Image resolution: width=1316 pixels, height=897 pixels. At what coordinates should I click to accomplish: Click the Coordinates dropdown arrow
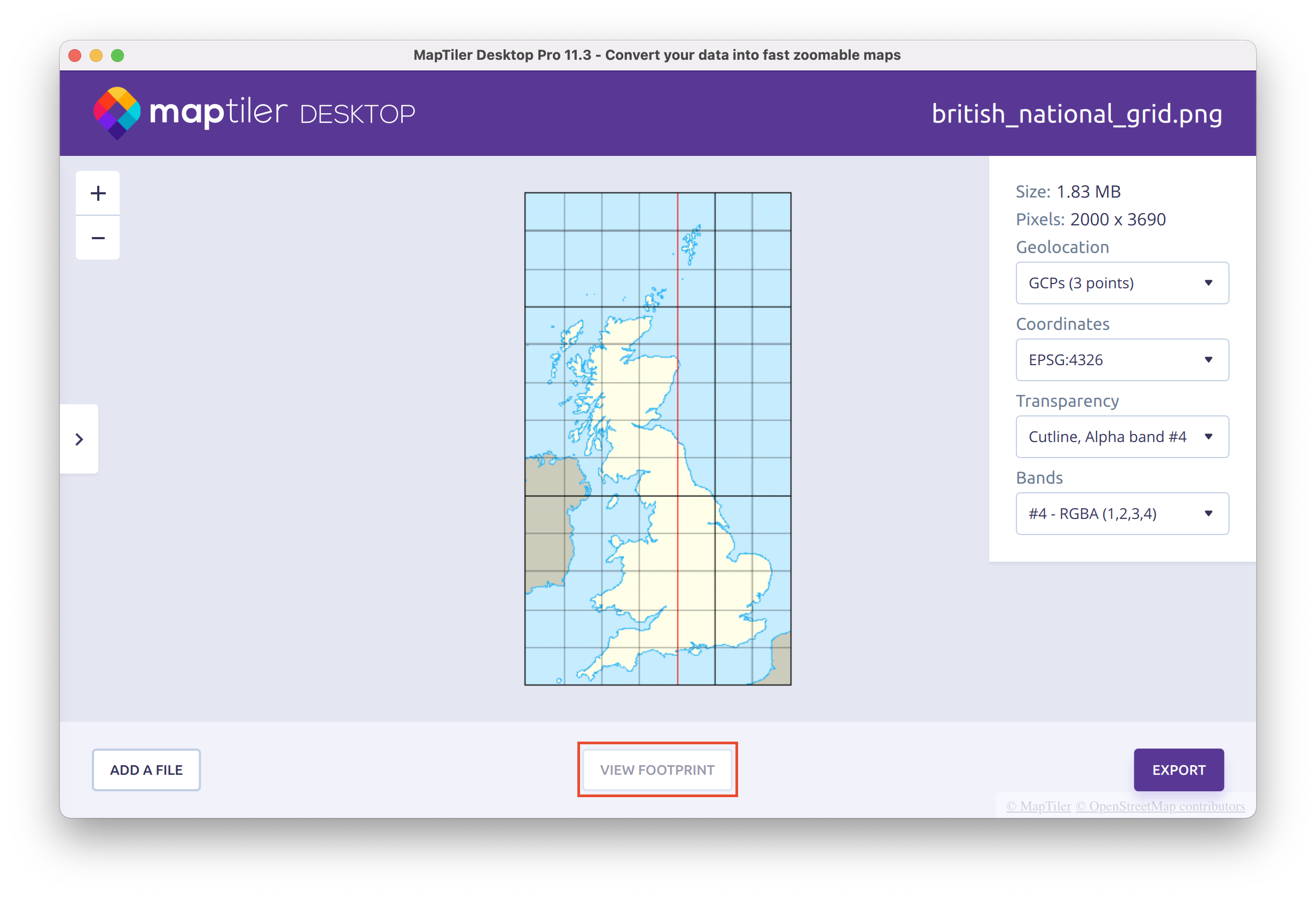pyautogui.click(x=1209, y=360)
